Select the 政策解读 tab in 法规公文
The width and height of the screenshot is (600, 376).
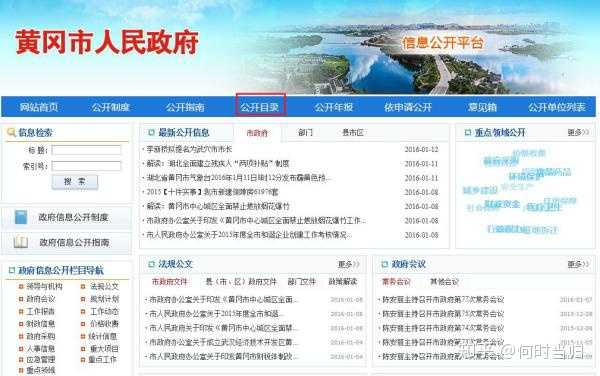coord(343,282)
